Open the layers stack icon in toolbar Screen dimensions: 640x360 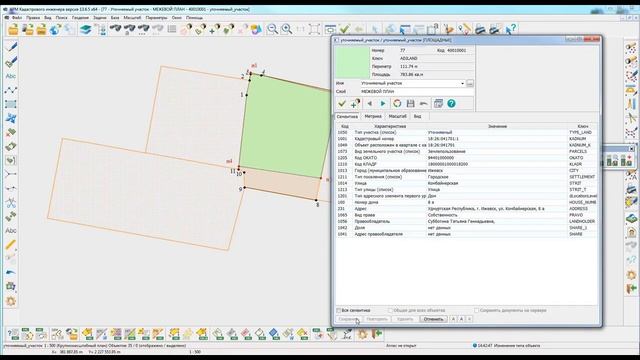tap(85, 29)
